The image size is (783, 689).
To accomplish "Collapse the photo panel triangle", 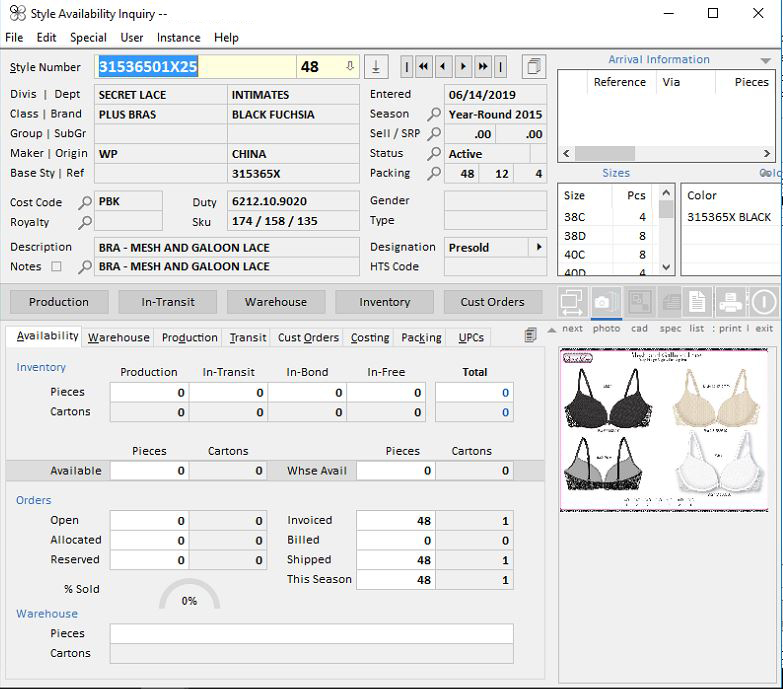I will [552, 330].
